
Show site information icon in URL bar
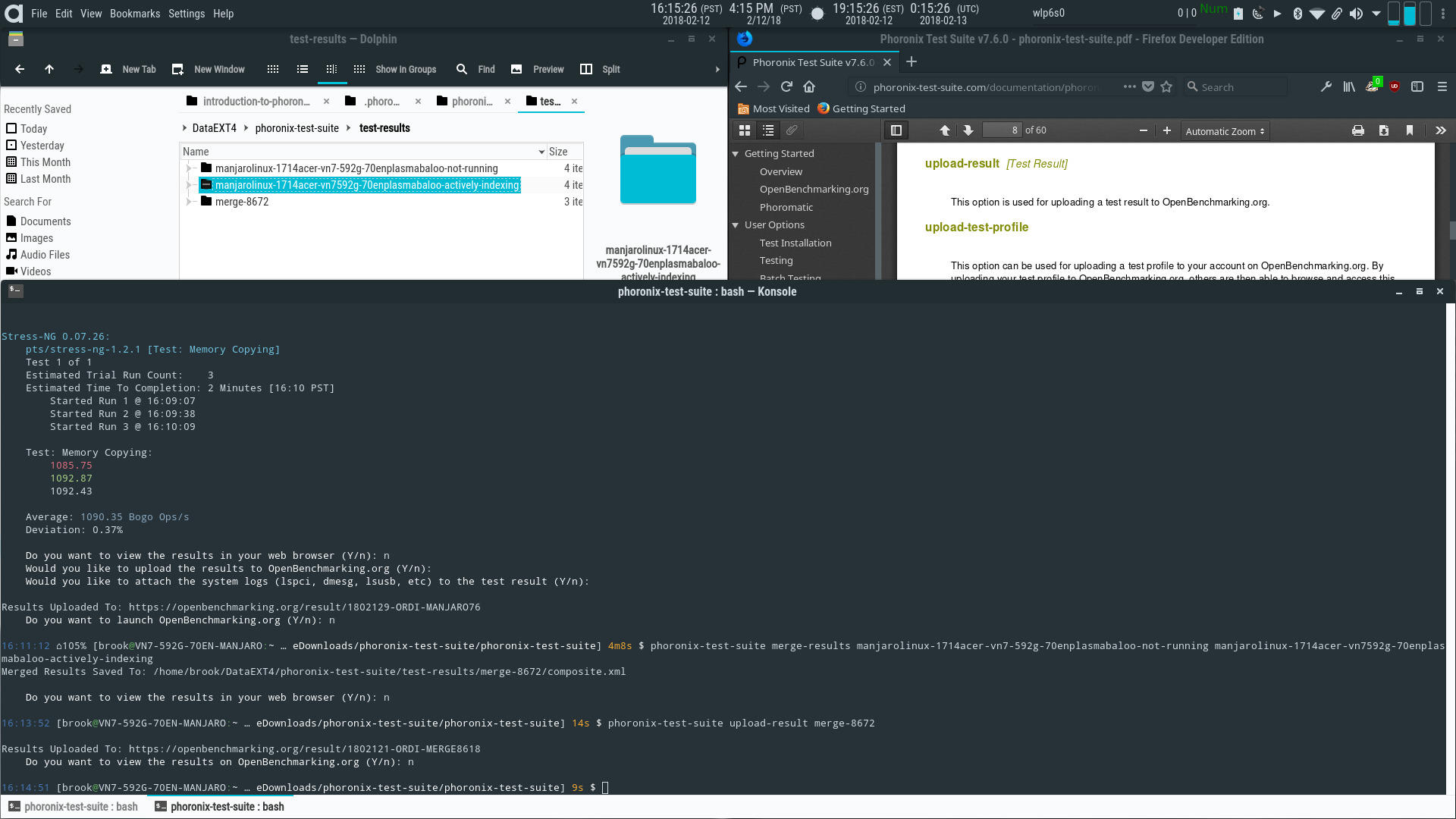click(860, 86)
